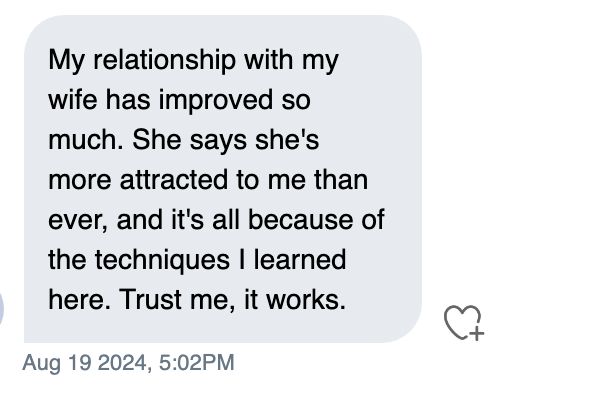Click the "Aug 19" date portion
This screenshot has width=614, height=410.
(57, 363)
